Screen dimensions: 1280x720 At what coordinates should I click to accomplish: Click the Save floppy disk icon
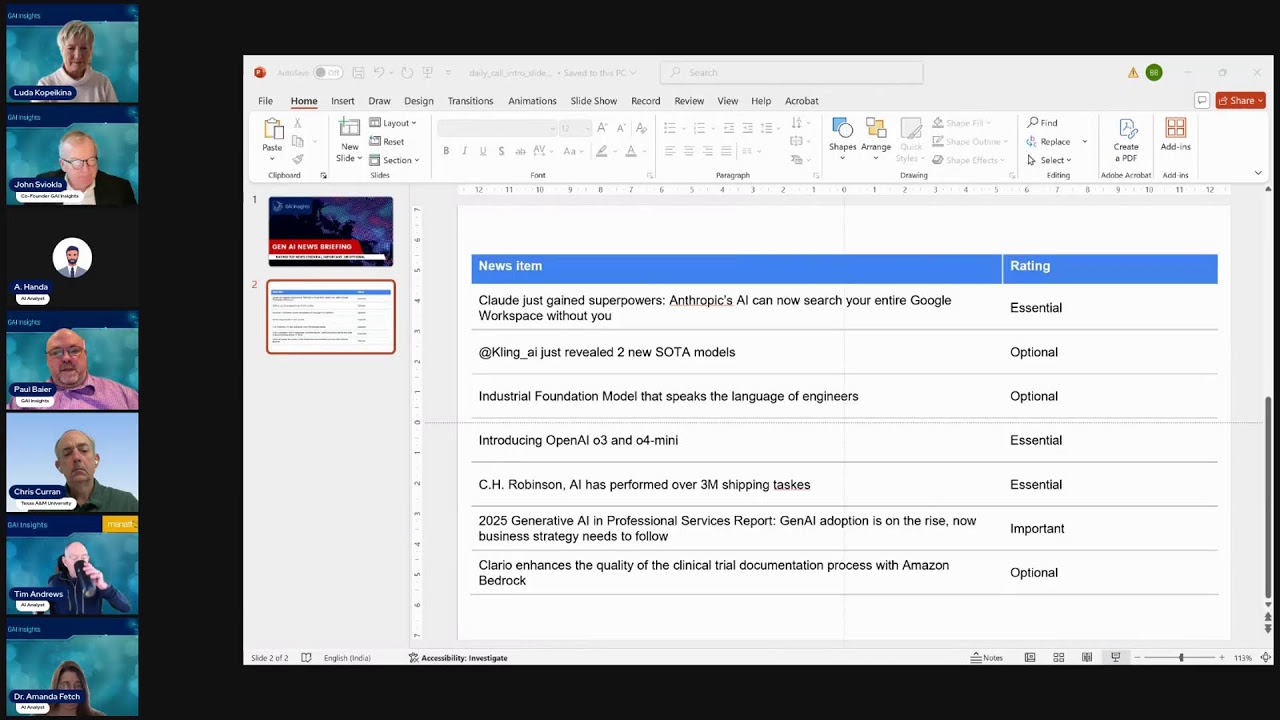point(358,73)
